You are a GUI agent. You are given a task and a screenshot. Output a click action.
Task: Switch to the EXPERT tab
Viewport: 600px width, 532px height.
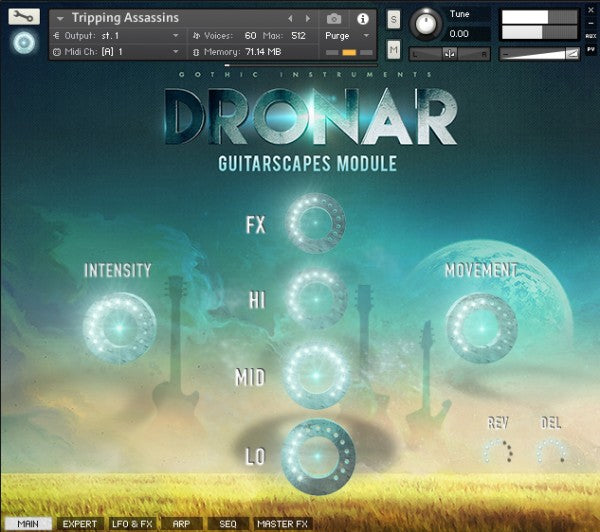pos(80,524)
